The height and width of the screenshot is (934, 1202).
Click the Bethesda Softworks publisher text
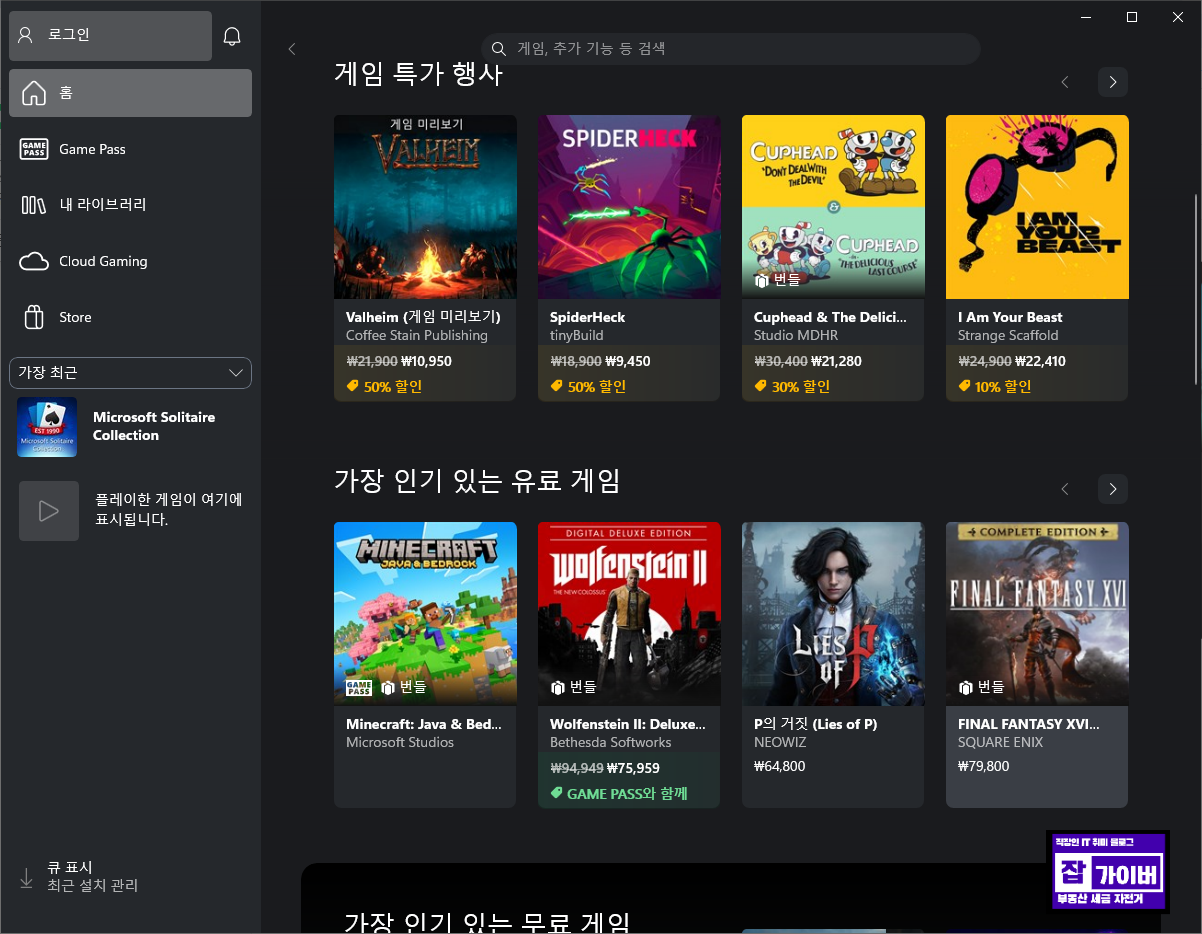pos(611,742)
